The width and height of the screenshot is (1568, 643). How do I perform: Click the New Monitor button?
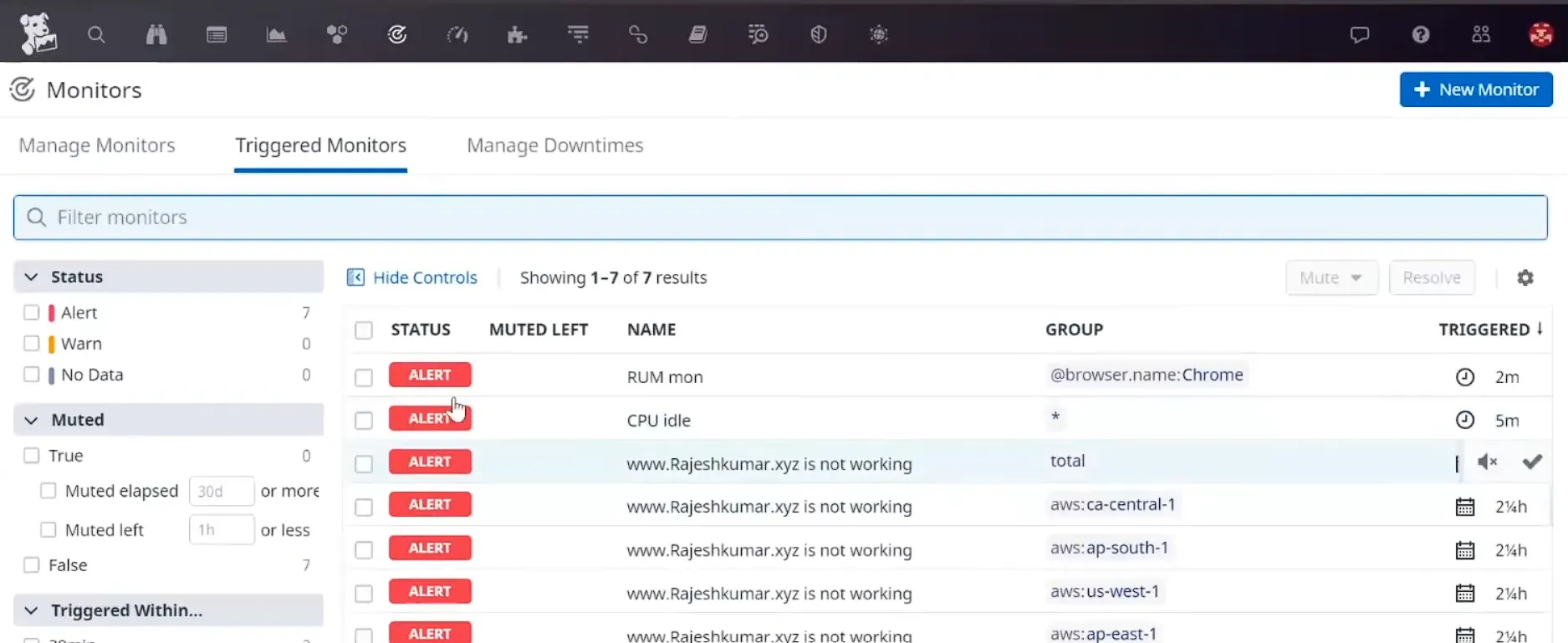pyautogui.click(x=1476, y=89)
